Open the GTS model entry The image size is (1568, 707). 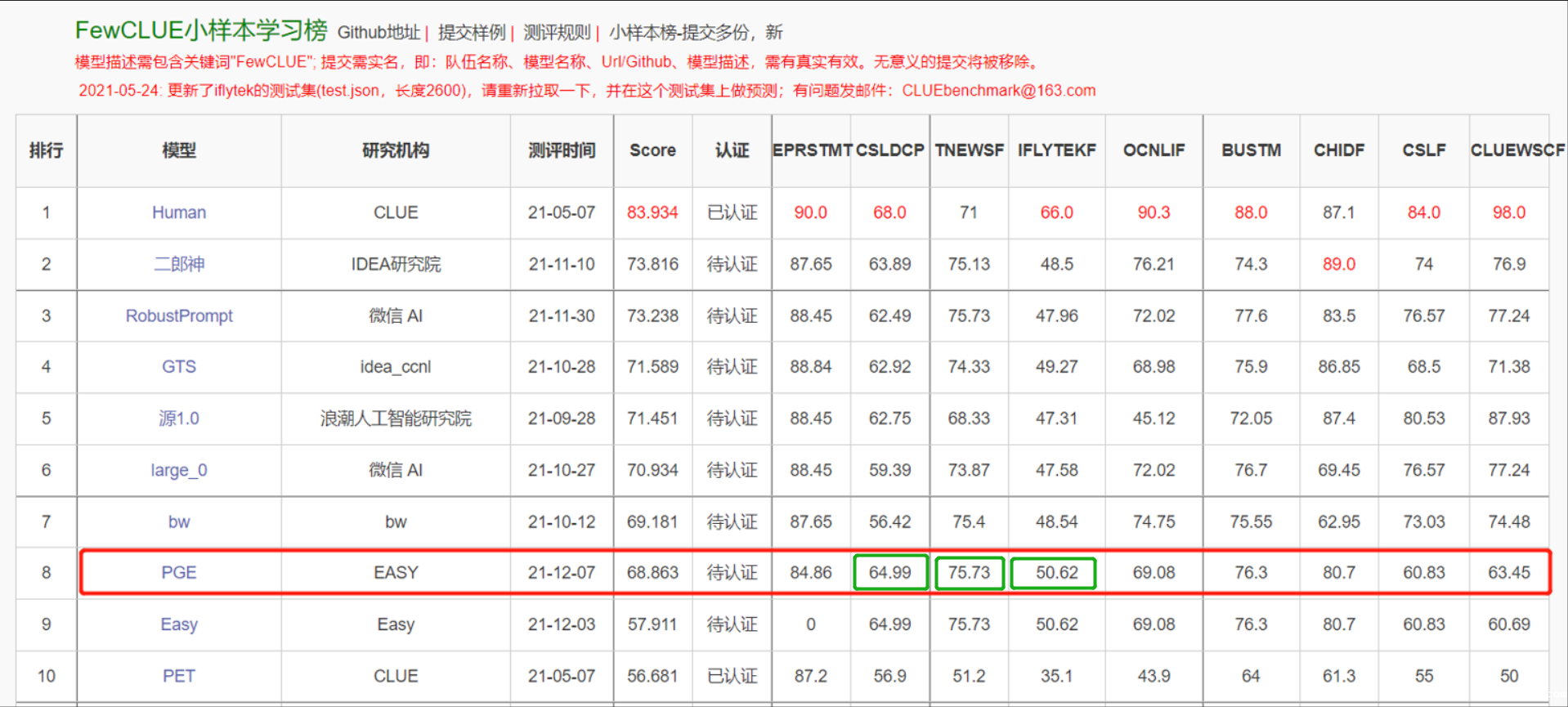pyautogui.click(x=178, y=367)
